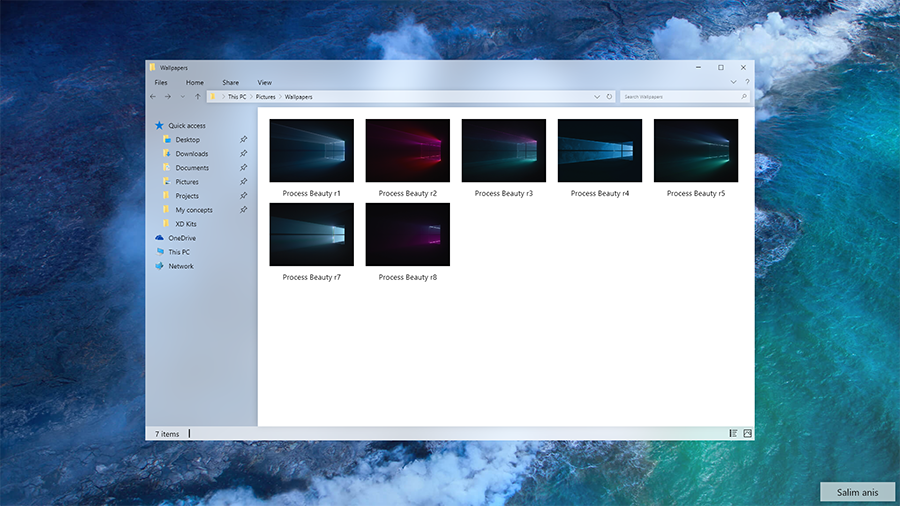
Task: Select the Process Beauty r8 thumbnail
Action: [408, 234]
